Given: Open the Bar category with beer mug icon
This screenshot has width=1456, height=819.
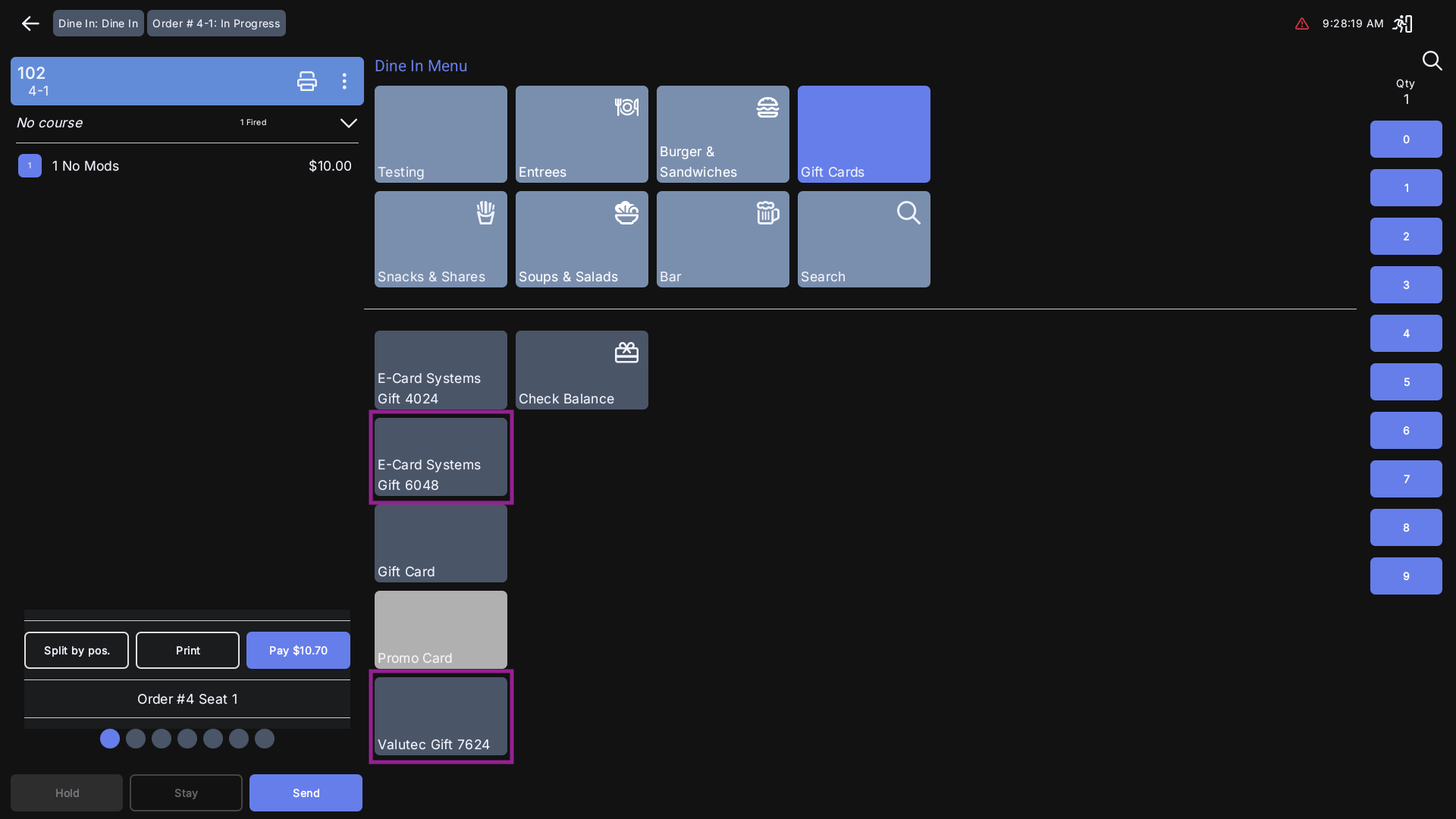Looking at the screenshot, I should coord(722,239).
